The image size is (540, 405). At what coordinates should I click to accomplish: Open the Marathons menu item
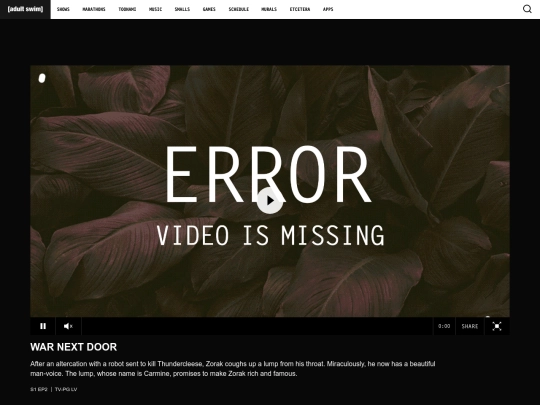click(94, 9)
